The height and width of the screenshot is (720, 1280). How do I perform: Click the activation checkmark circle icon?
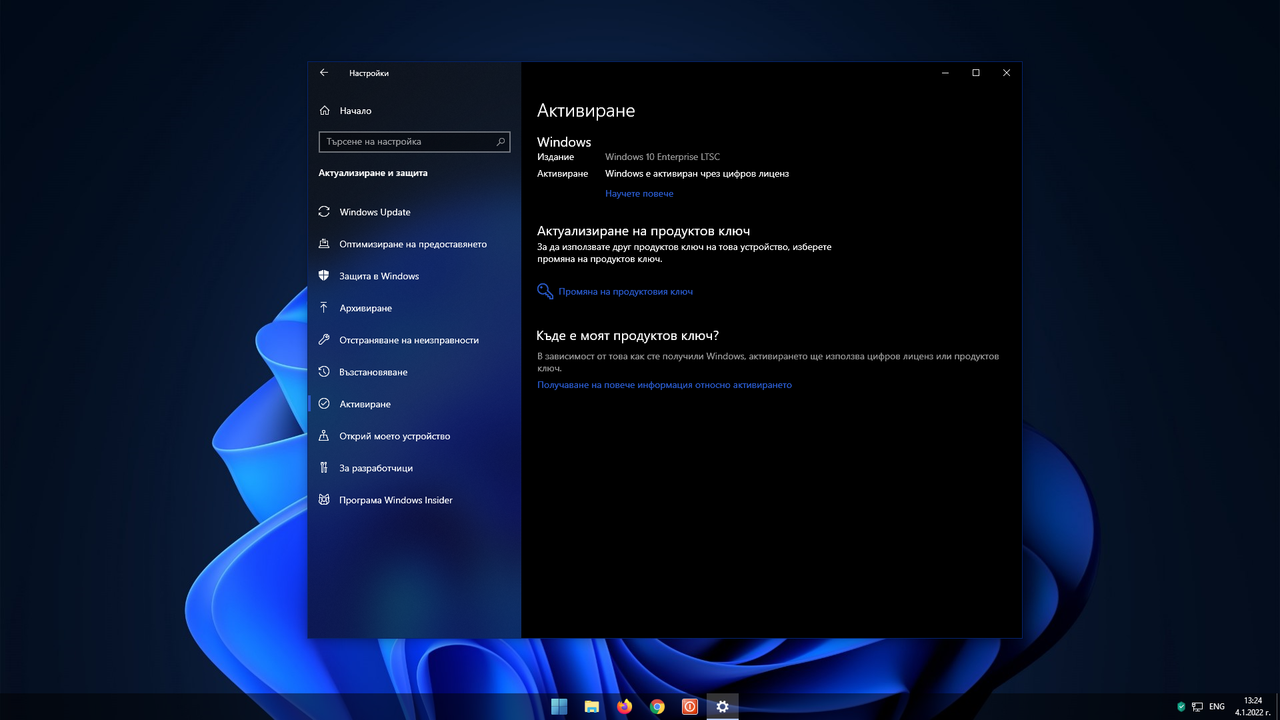[x=324, y=404]
